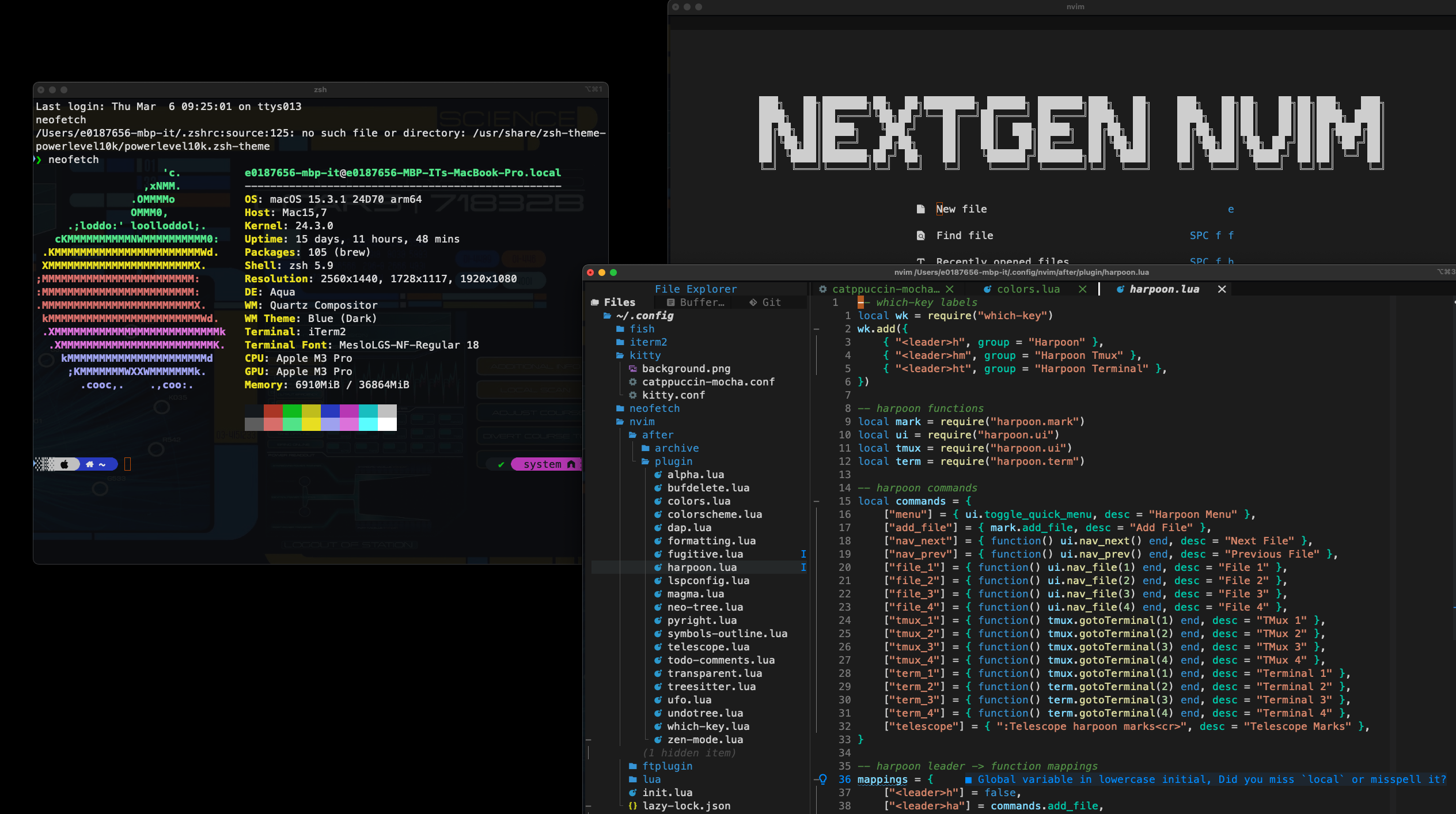Click the green swatch in the neofetch palette

coord(292,411)
